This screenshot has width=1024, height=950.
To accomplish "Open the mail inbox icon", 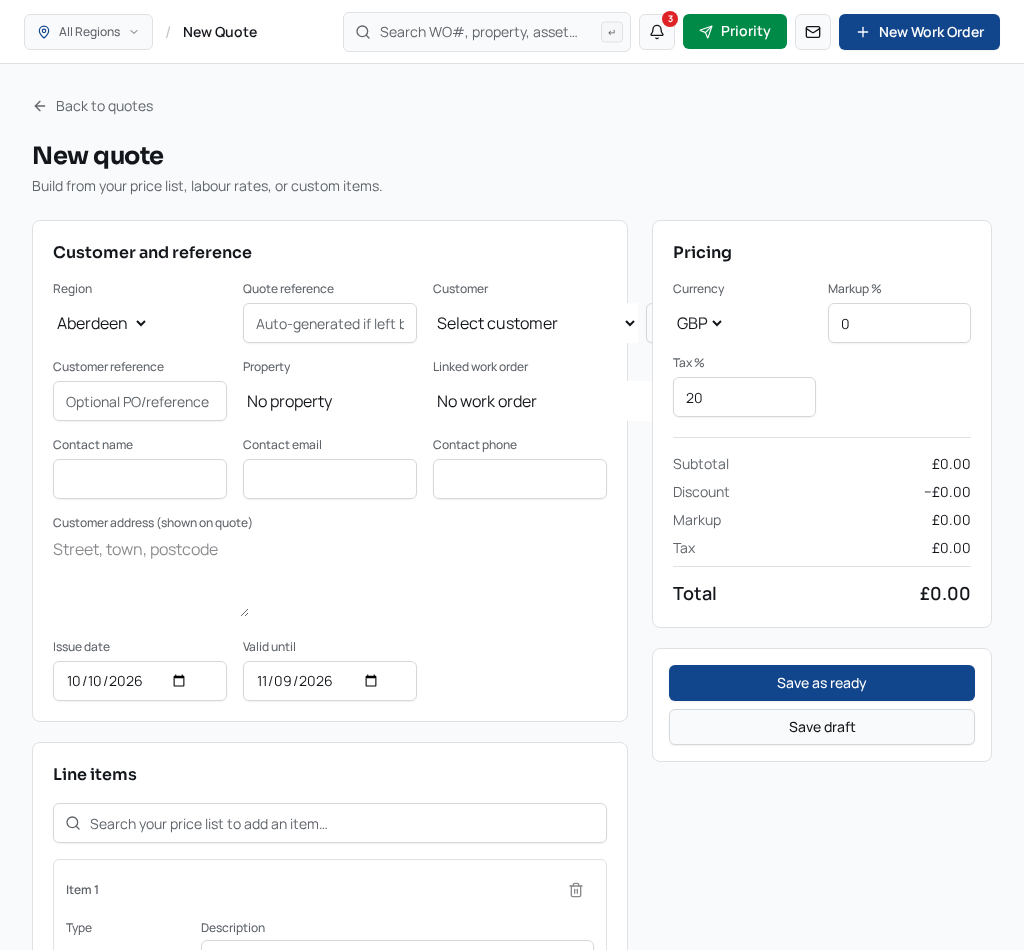I will [x=812, y=32].
